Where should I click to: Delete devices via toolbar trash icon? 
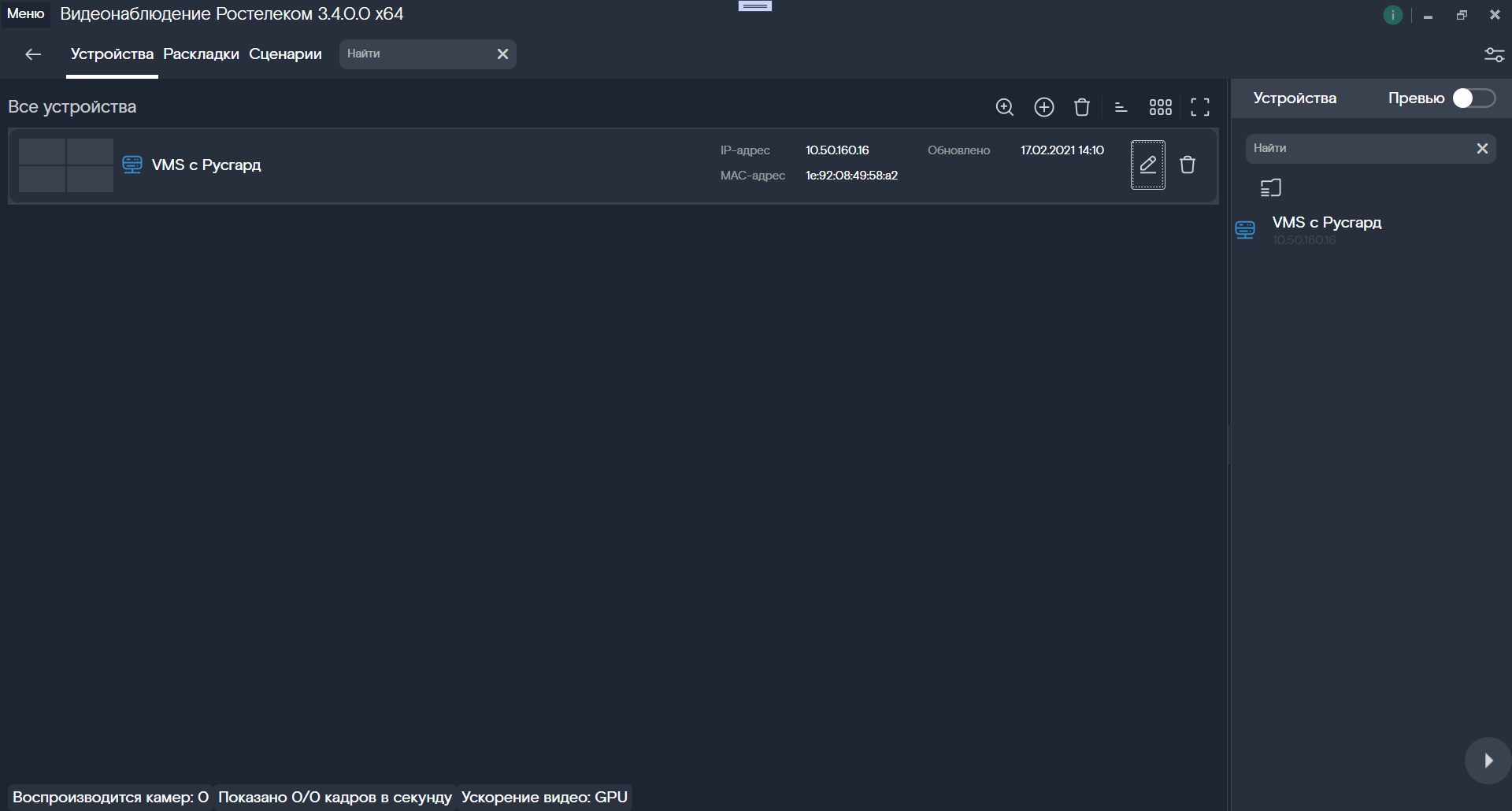point(1082,107)
